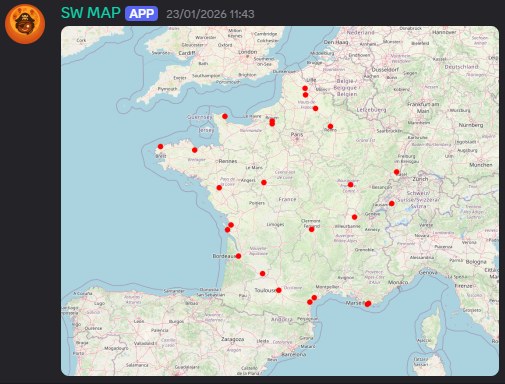This screenshot has height=384, width=505.
Task: Click the Zaragoza label on the map
Action: point(233,339)
